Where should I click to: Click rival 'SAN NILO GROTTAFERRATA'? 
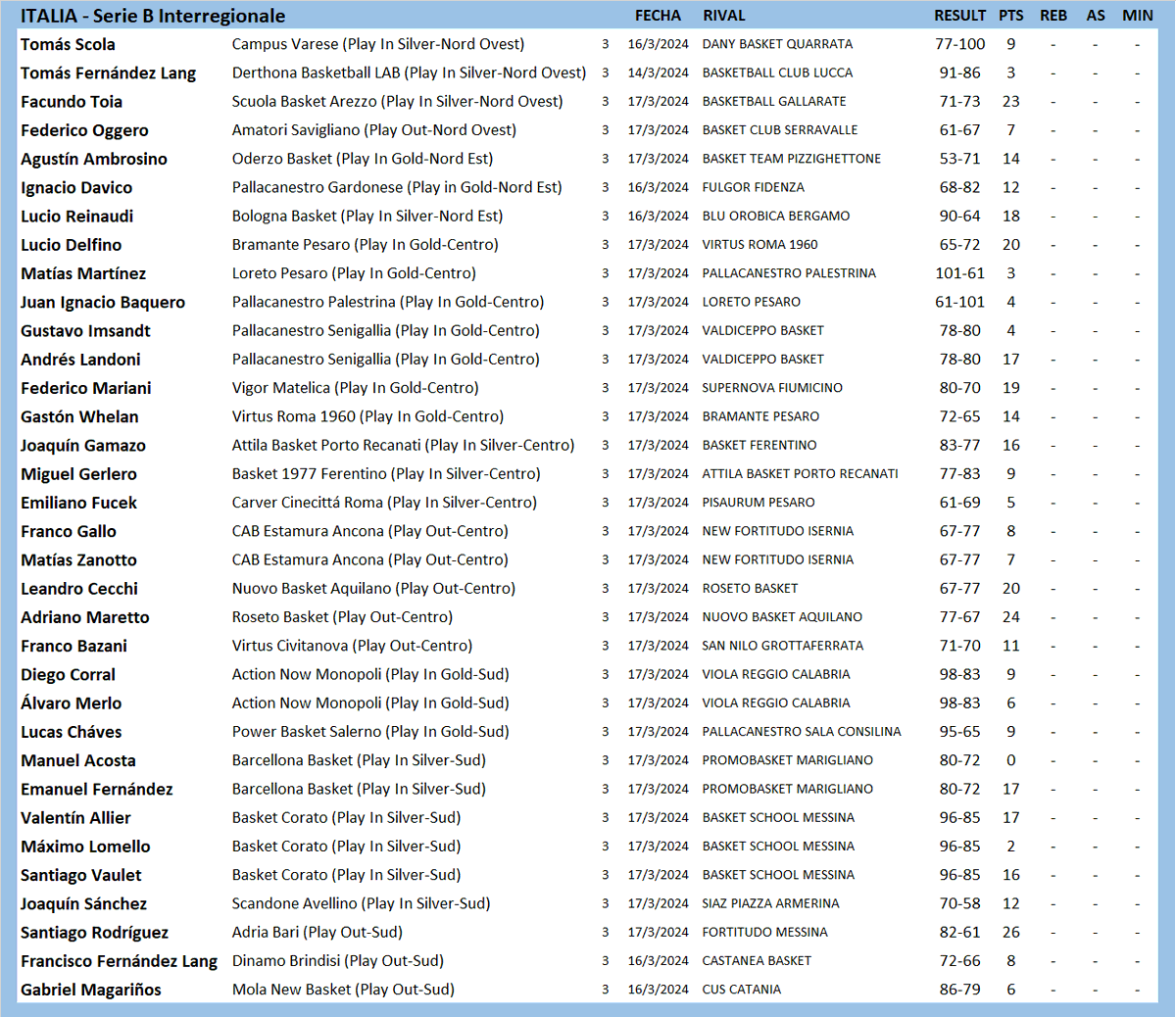783,646
